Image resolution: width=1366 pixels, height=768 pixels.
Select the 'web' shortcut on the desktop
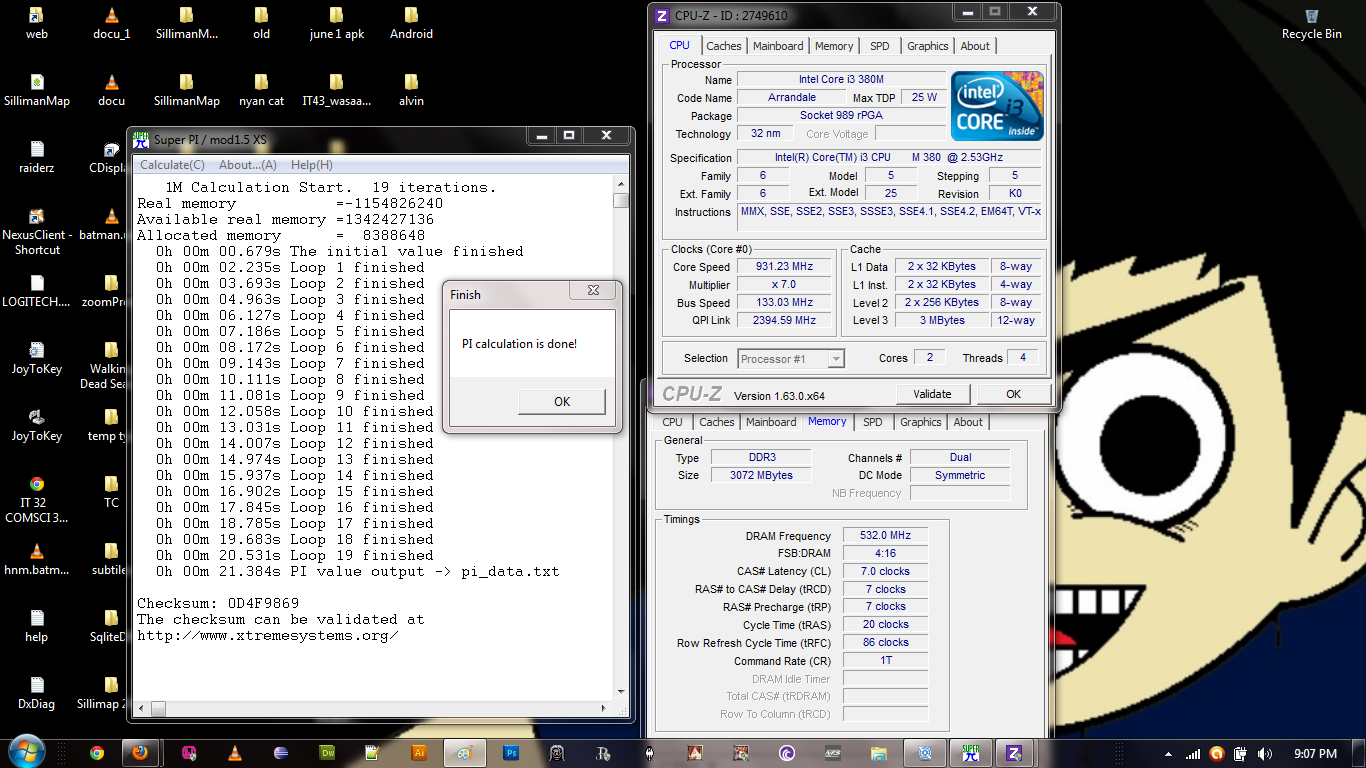click(x=37, y=24)
